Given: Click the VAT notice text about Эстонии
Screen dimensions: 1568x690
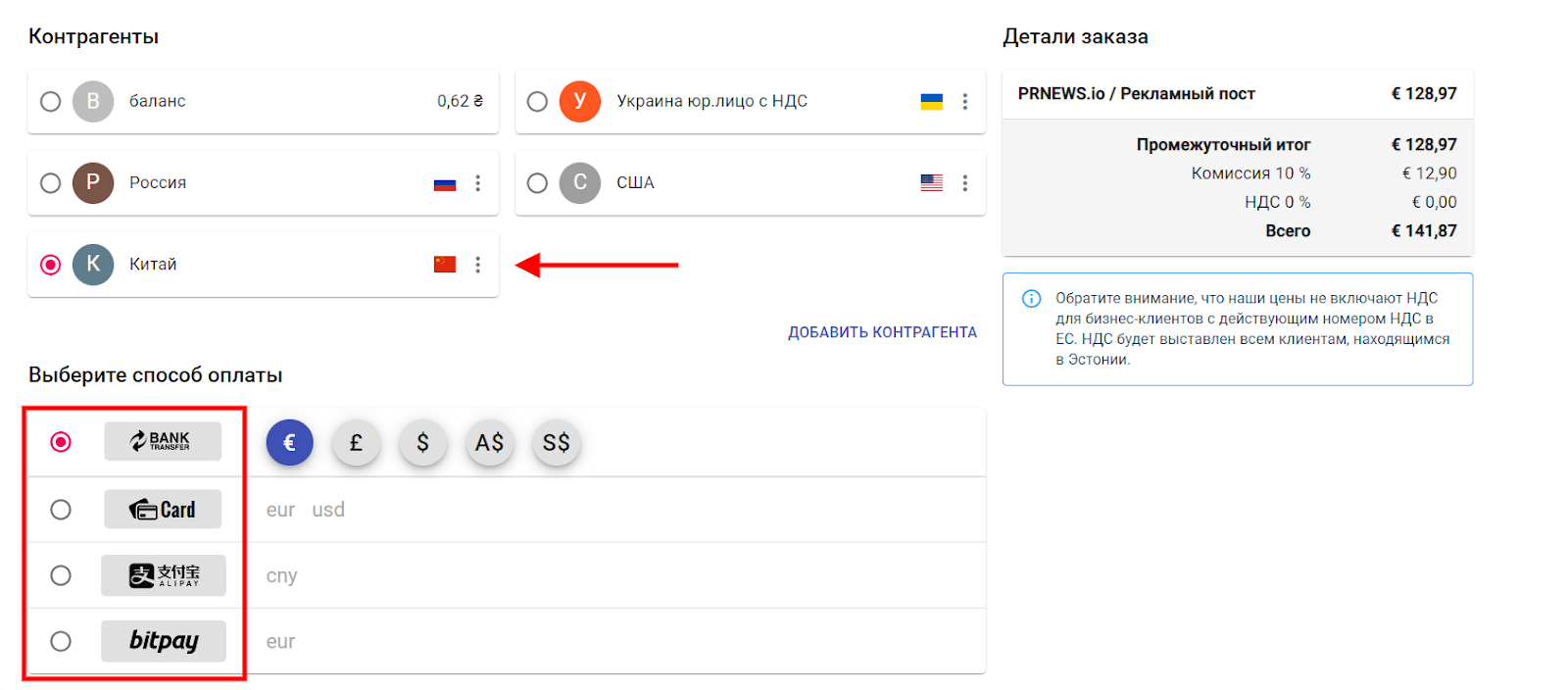Looking at the screenshot, I should 1252,329.
